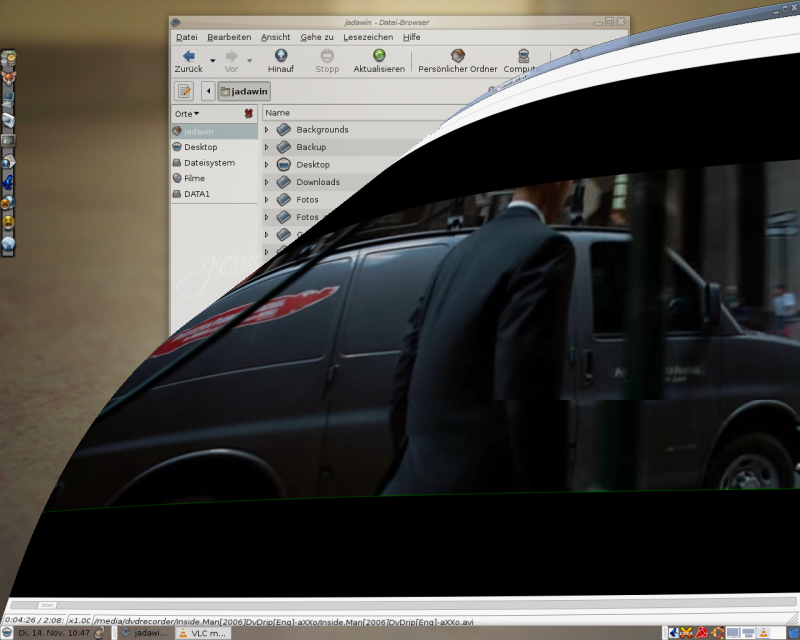Click the Downloads folder icon
This screenshot has width=800, height=640.
pyautogui.click(x=284, y=182)
